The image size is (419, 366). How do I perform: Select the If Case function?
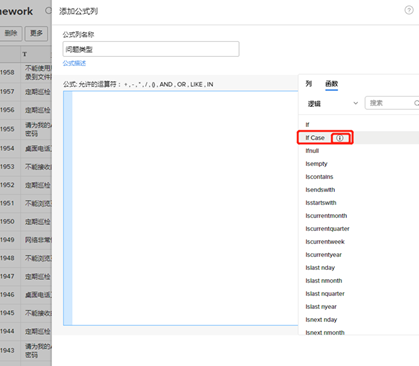(315, 138)
